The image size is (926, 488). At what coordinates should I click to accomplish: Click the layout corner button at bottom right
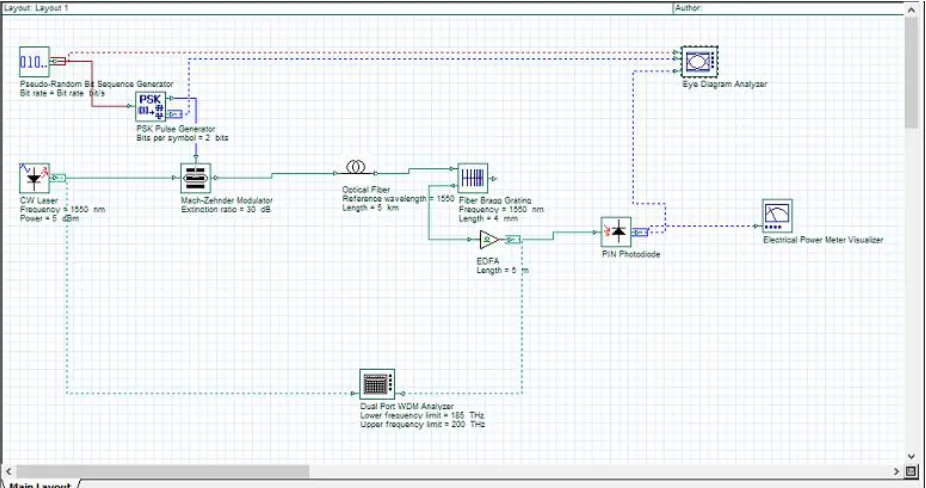[911, 471]
